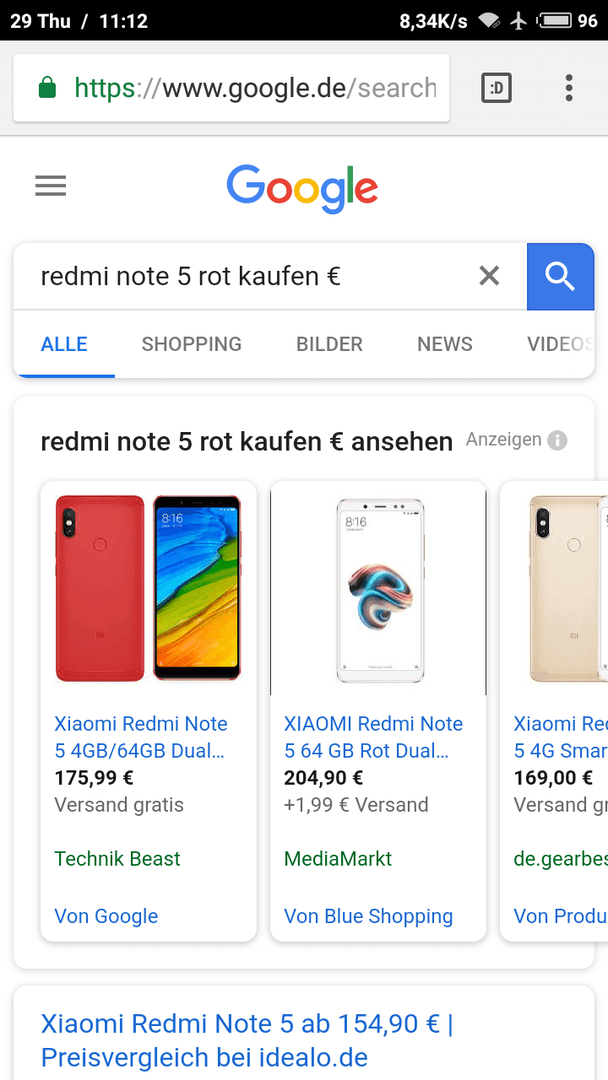608x1080 pixels.
Task: Tap the Anzeigen info icon
Action: (x=557, y=440)
